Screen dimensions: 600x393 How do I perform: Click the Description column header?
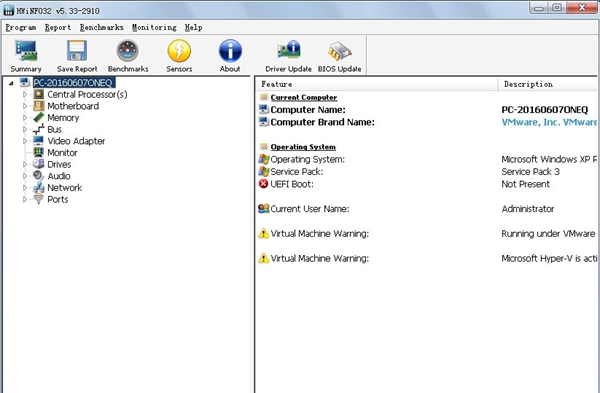[548, 84]
